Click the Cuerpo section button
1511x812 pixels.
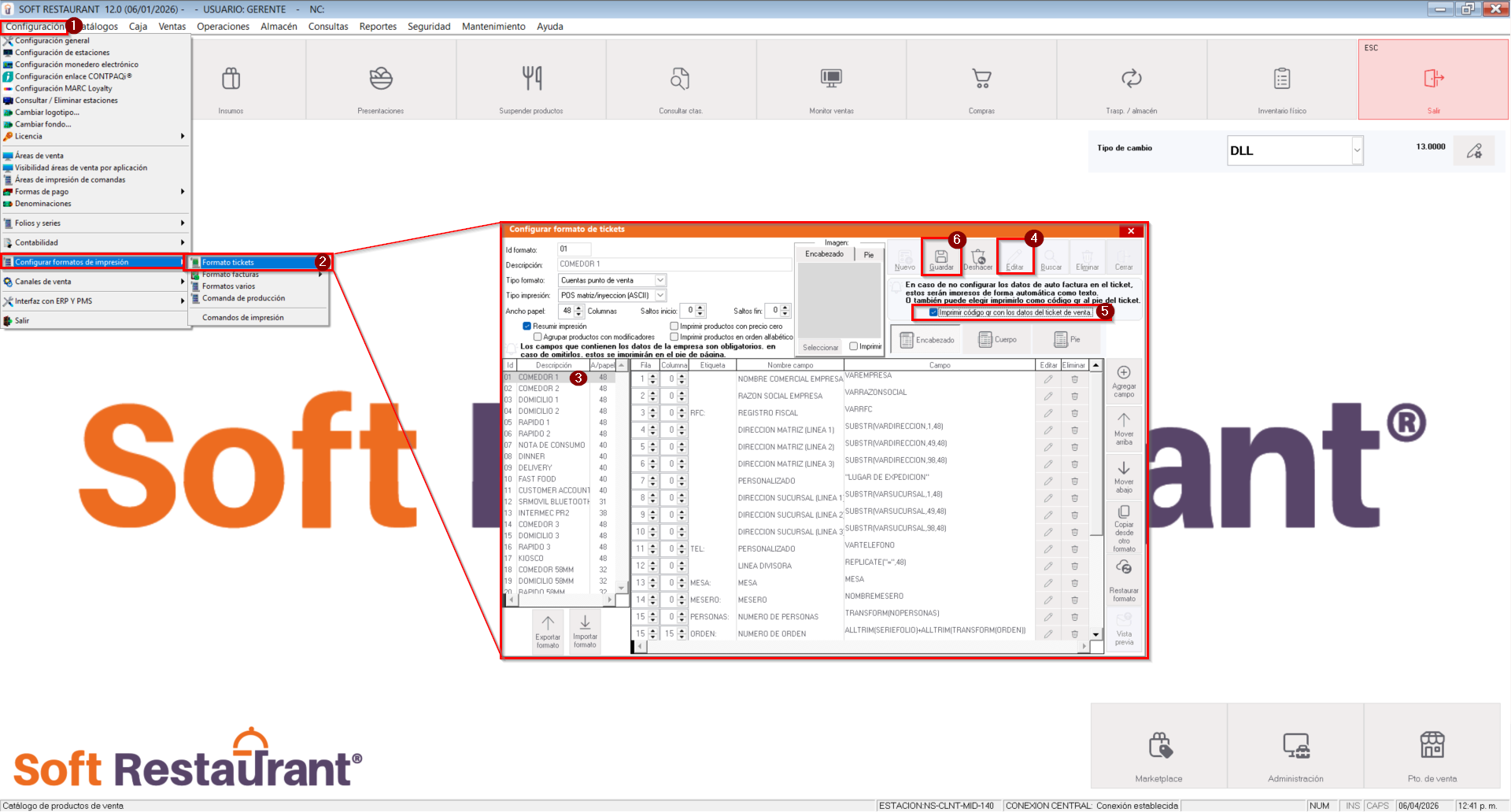point(997,340)
